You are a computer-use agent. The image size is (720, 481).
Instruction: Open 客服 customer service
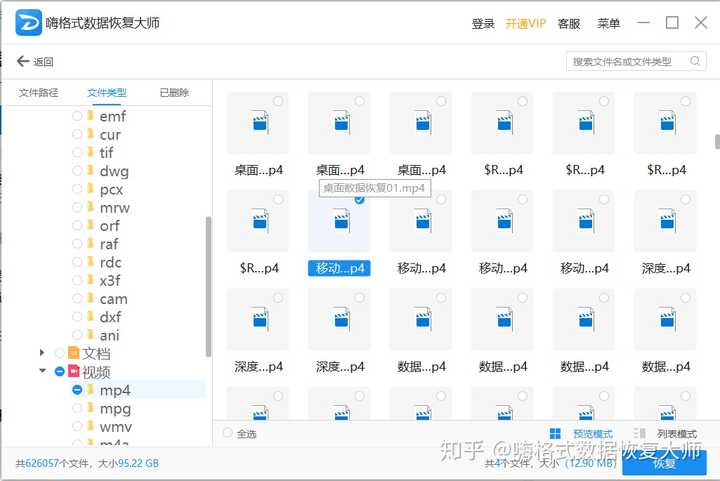click(568, 23)
